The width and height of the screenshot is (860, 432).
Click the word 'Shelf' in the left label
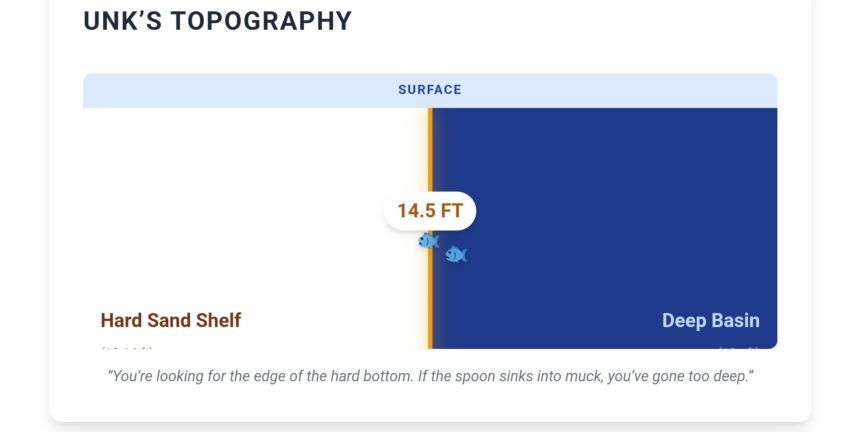pyautogui.click(x=219, y=321)
